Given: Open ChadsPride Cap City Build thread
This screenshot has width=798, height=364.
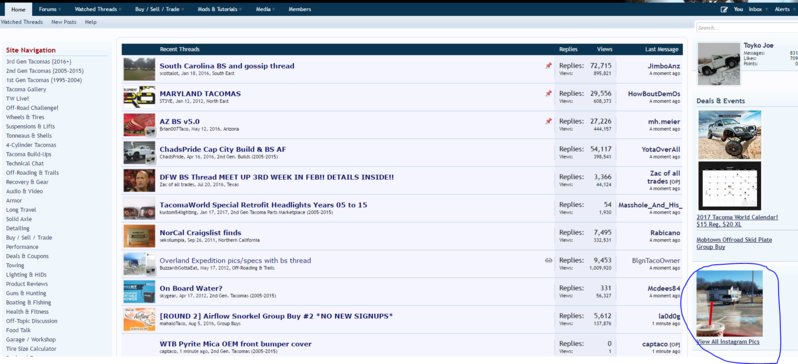Looking at the screenshot, I should tap(223, 149).
